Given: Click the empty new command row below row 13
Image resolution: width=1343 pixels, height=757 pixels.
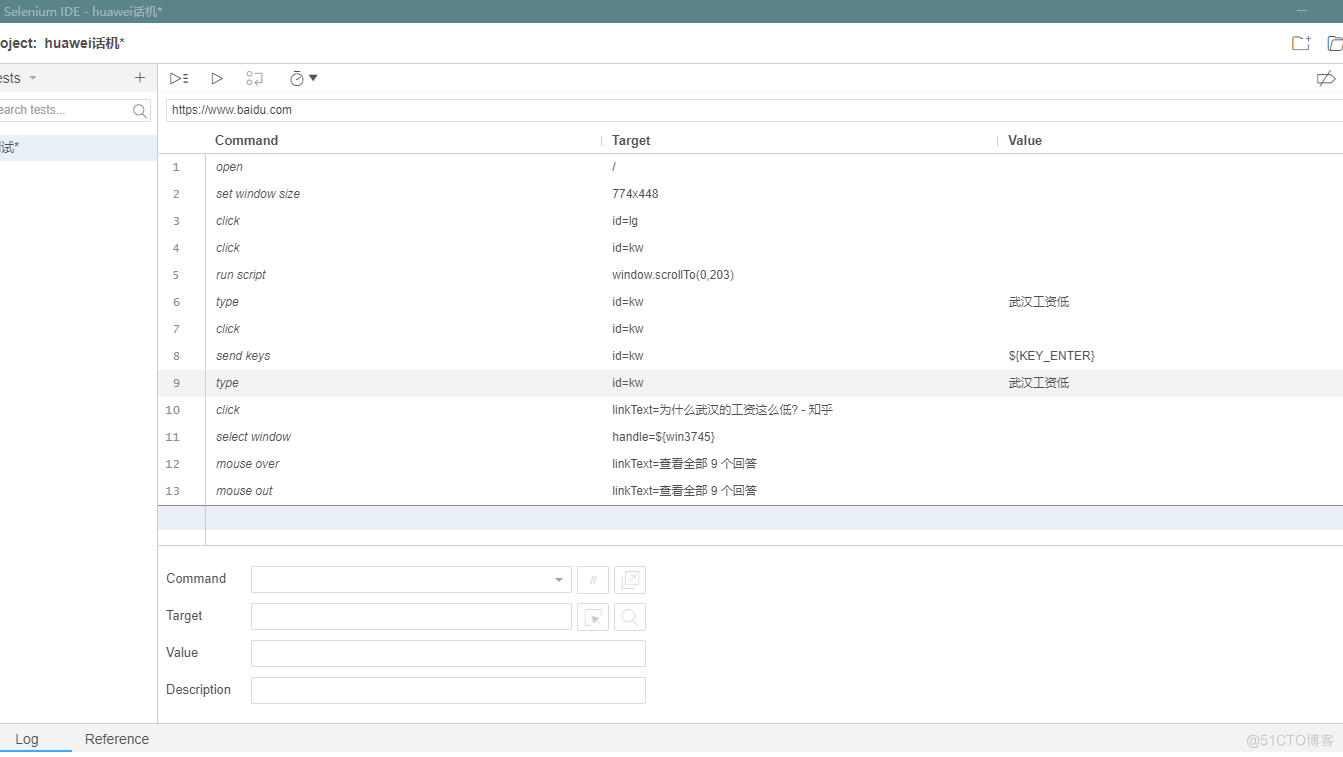Looking at the screenshot, I should click(750, 518).
